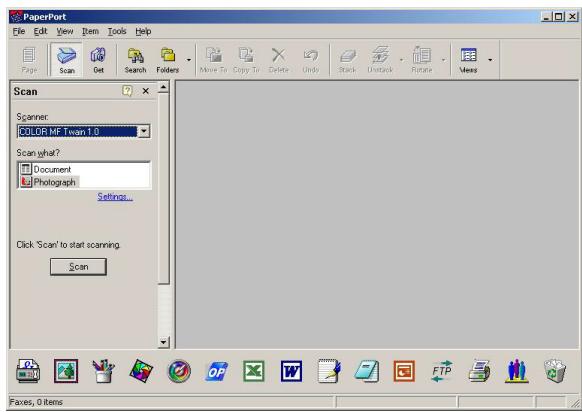Maximize the PaperPort window
Screen dimensions: 582x412
point(559,17)
